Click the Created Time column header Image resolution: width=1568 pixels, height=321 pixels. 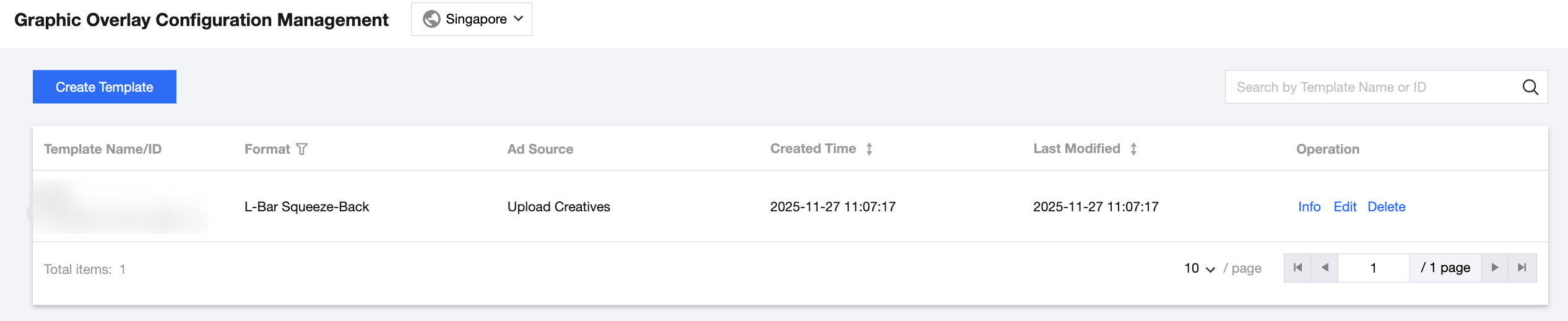(813, 149)
